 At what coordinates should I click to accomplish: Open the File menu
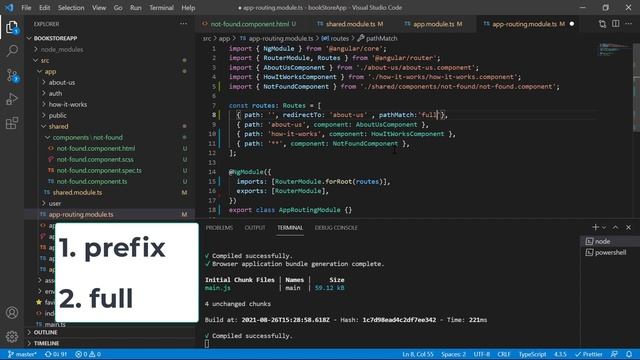coord(26,7)
